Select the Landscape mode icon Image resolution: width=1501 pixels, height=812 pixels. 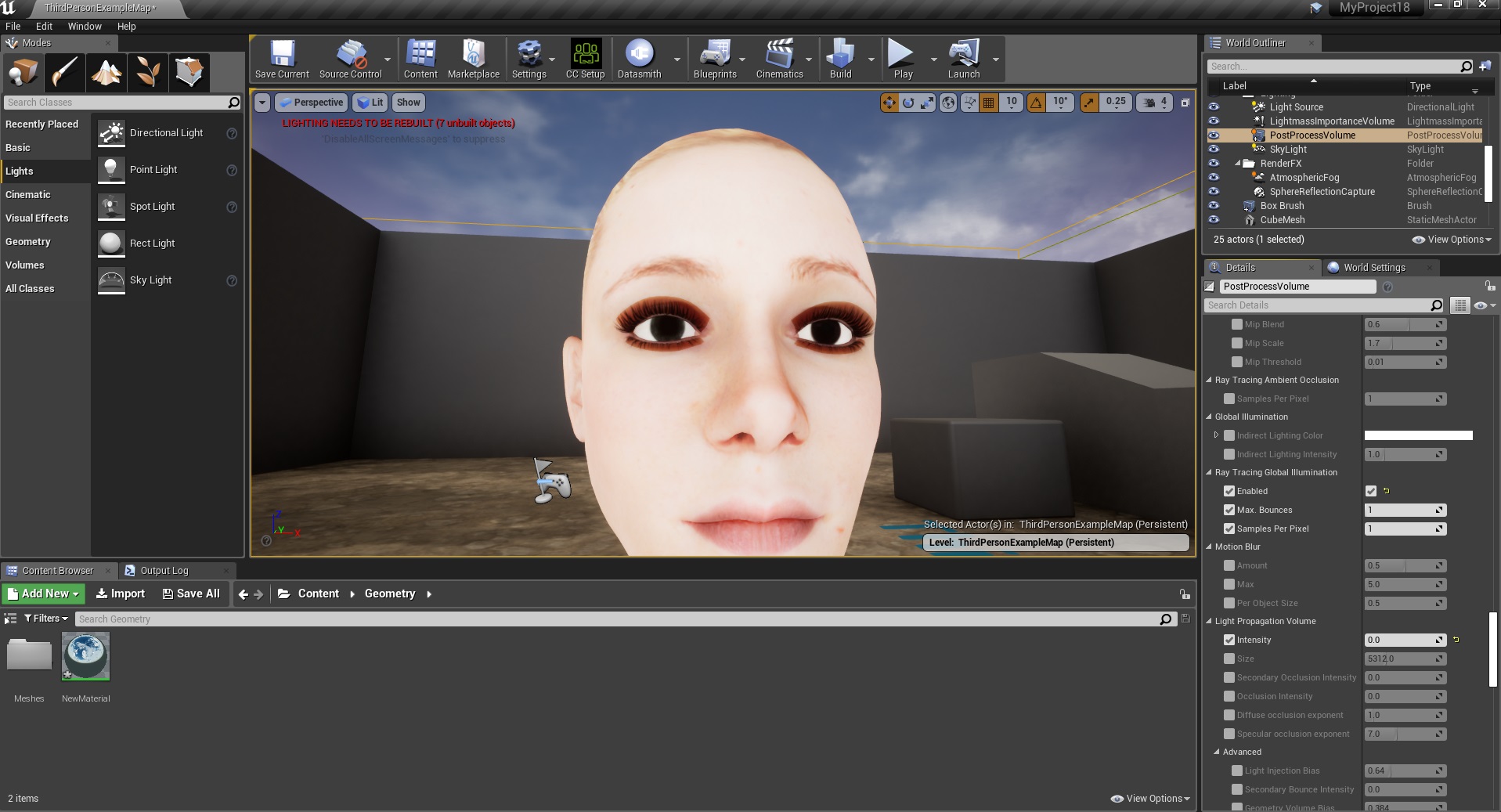106,73
